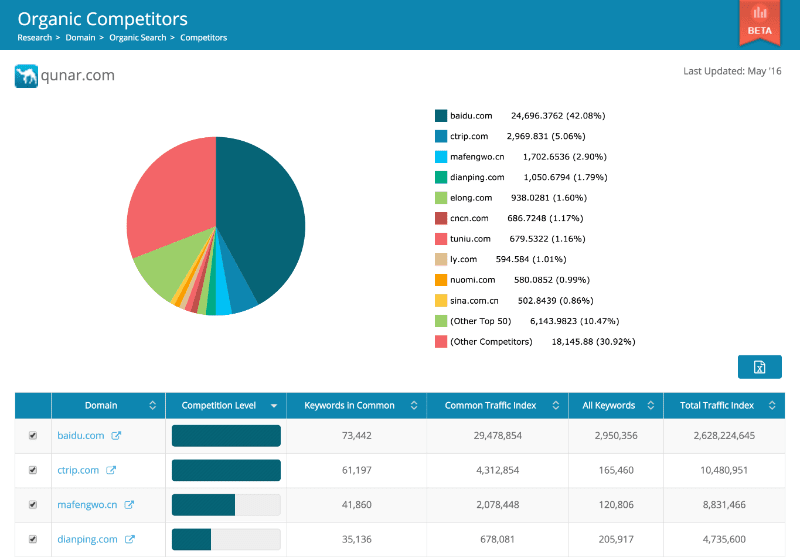Open the baidu.com domain link
800x557 pixels.
[x=80, y=436]
